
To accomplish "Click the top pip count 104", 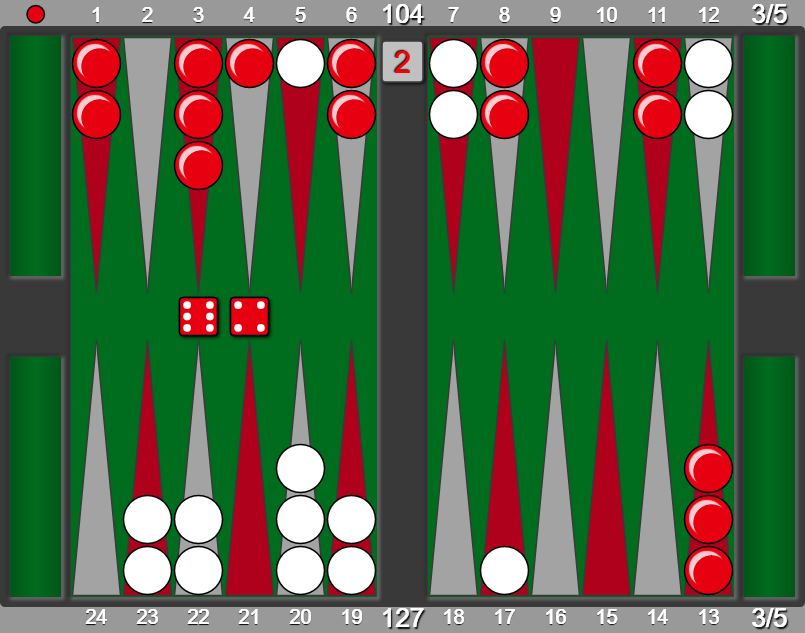I will 402,14.
